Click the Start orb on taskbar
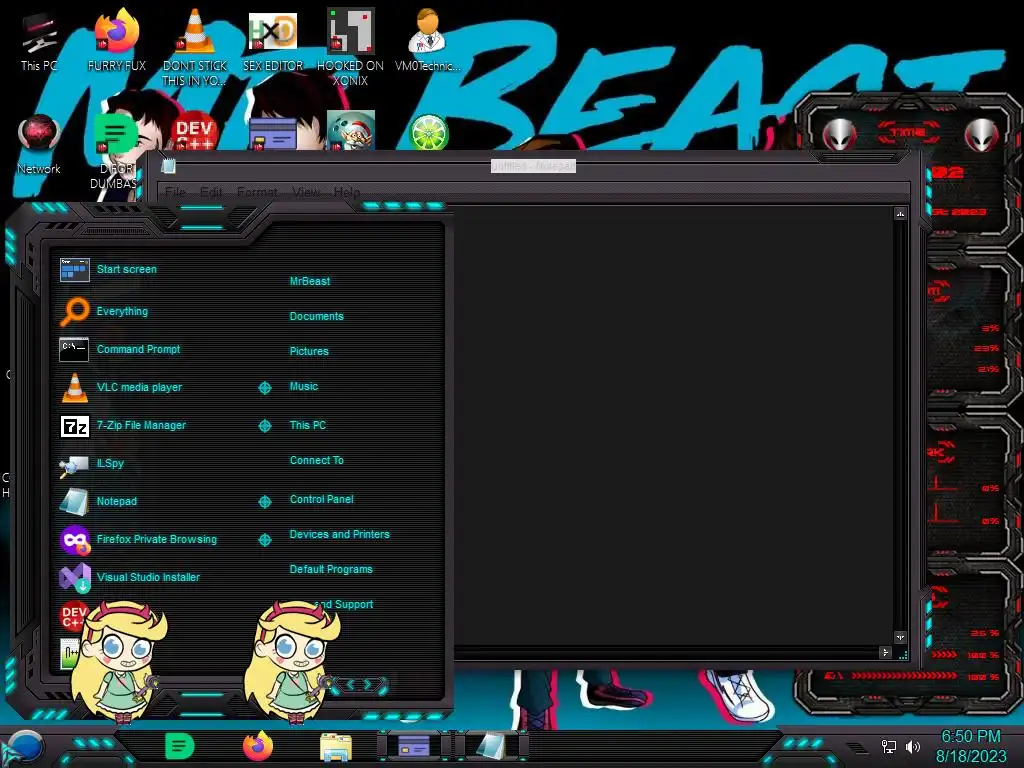The height and width of the screenshot is (768, 1024). tap(25, 747)
